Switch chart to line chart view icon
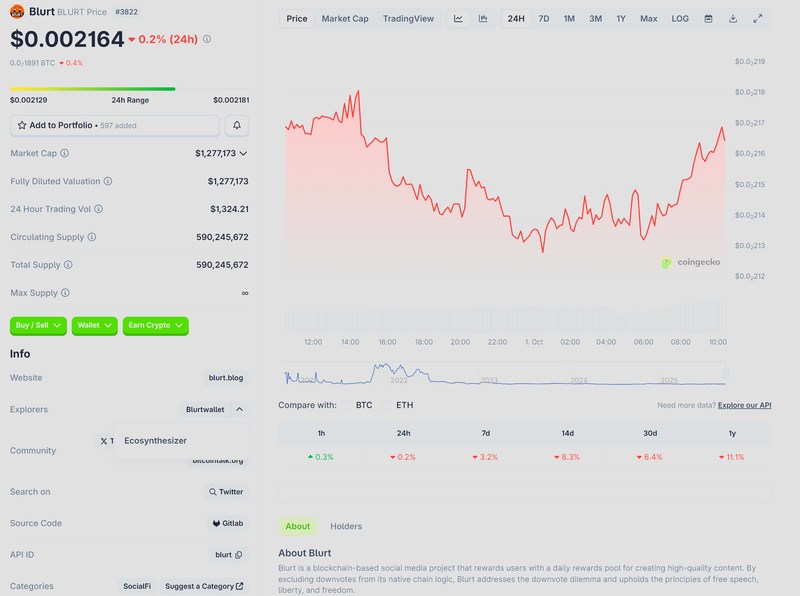This screenshot has height=596, width=800. point(458,19)
